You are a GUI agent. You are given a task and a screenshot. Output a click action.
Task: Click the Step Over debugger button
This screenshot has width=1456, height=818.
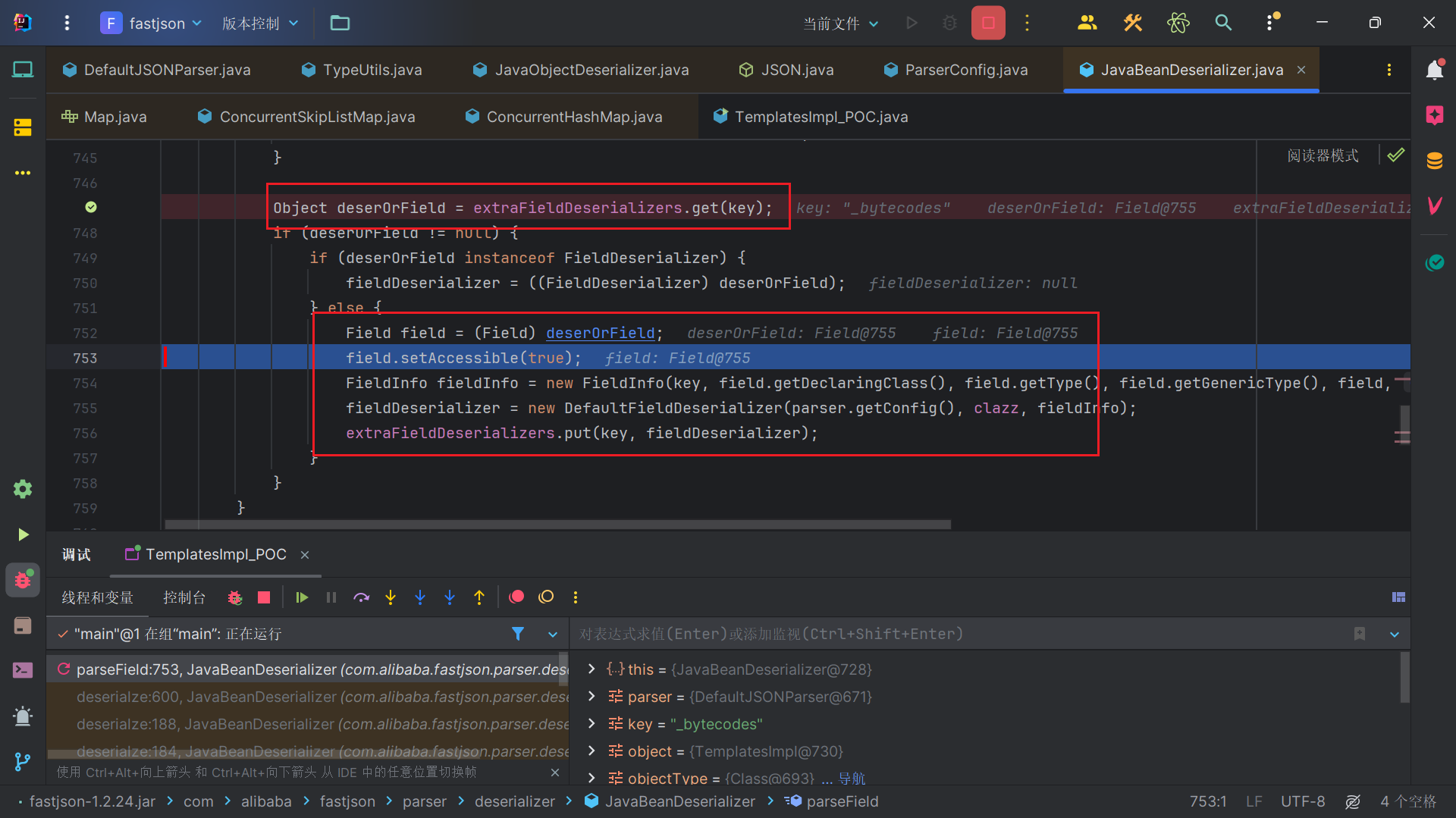point(361,597)
